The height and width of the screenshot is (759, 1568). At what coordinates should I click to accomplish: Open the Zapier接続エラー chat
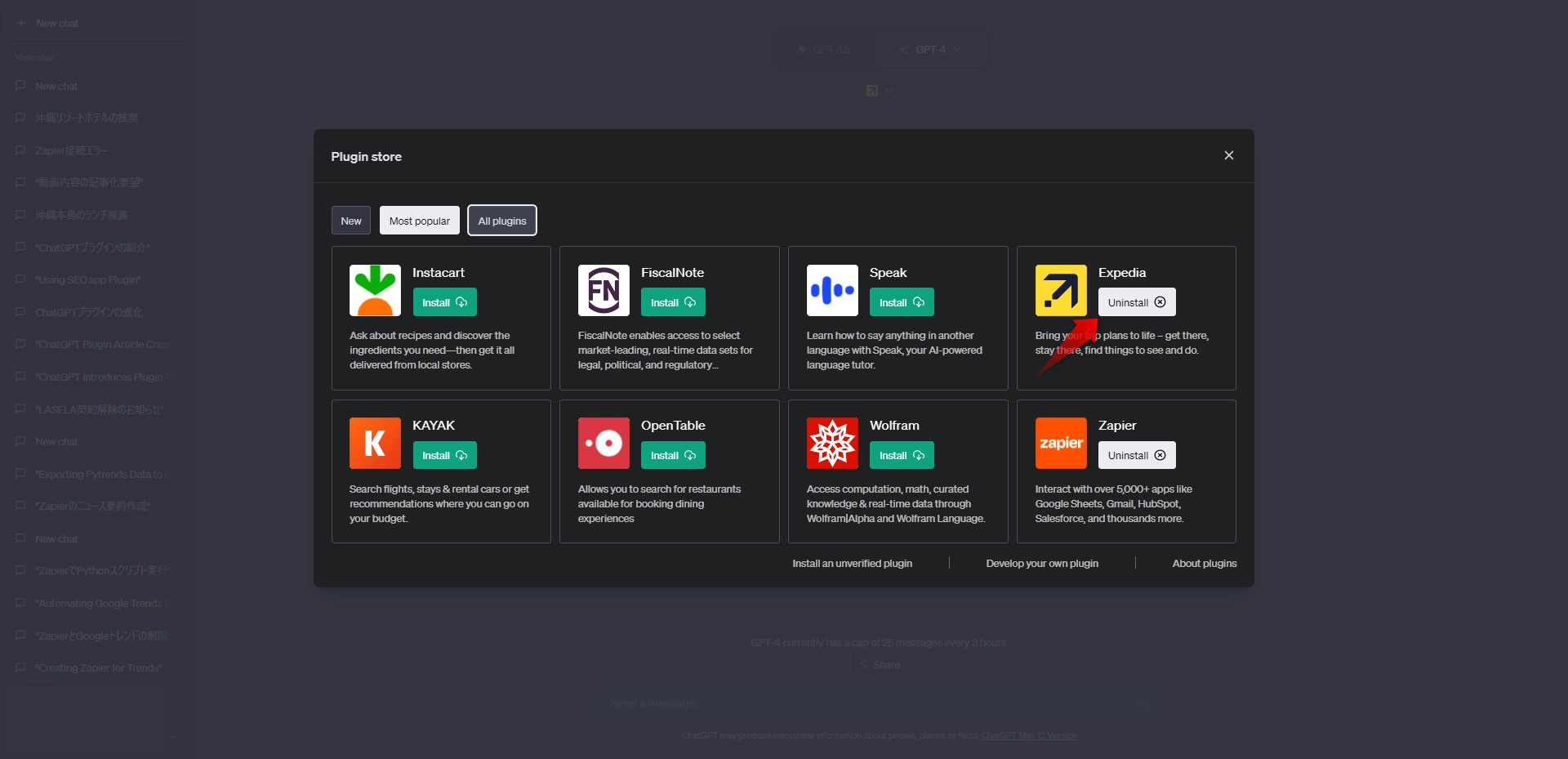point(96,150)
